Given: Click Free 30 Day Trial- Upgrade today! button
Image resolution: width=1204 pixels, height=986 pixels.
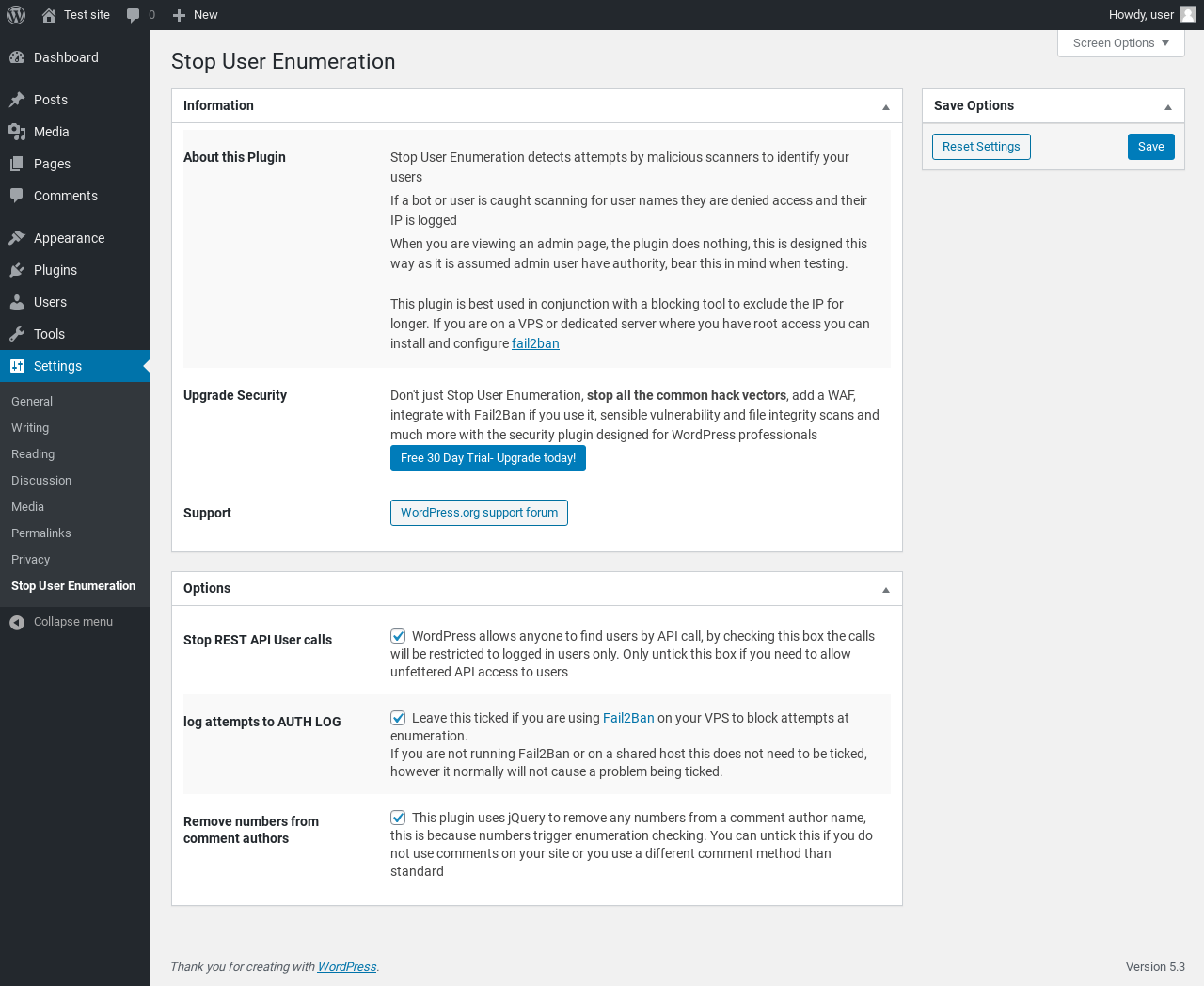Looking at the screenshot, I should coord(488,458).
